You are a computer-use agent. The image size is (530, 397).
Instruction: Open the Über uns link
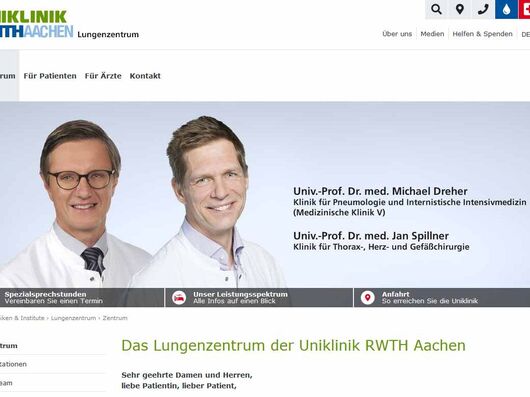[397, 34]
